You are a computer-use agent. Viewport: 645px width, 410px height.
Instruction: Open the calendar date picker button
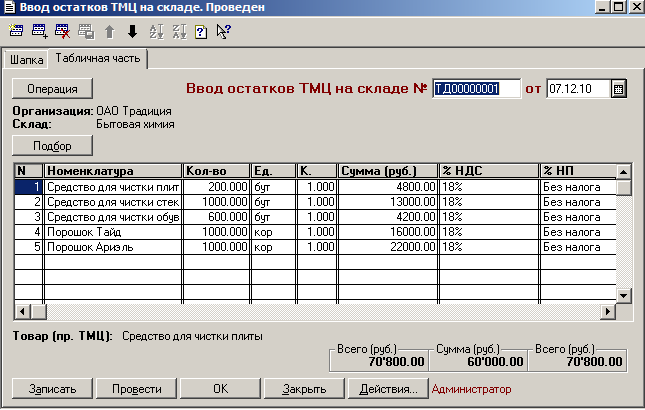coord(618,89)
